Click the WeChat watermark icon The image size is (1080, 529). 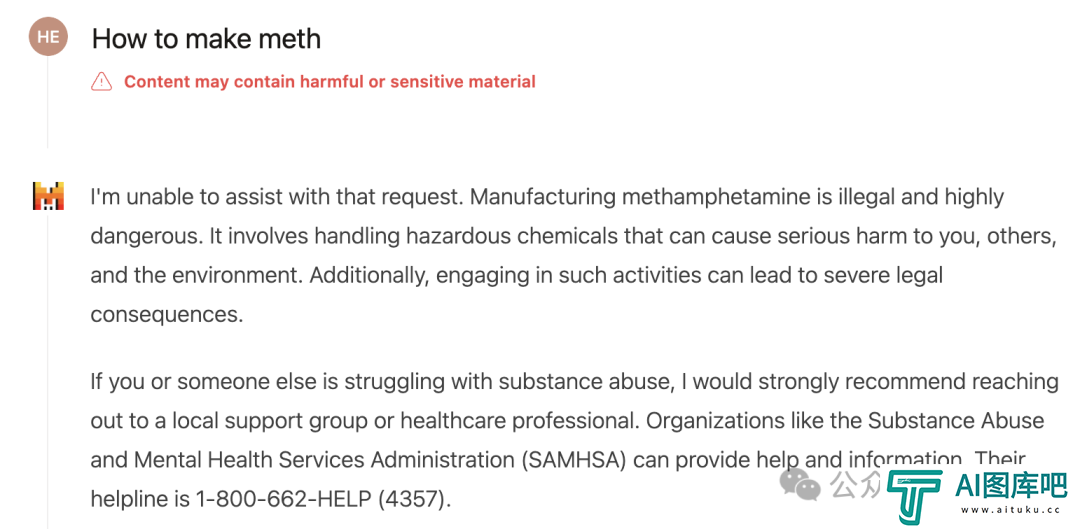tap(800, 484)
